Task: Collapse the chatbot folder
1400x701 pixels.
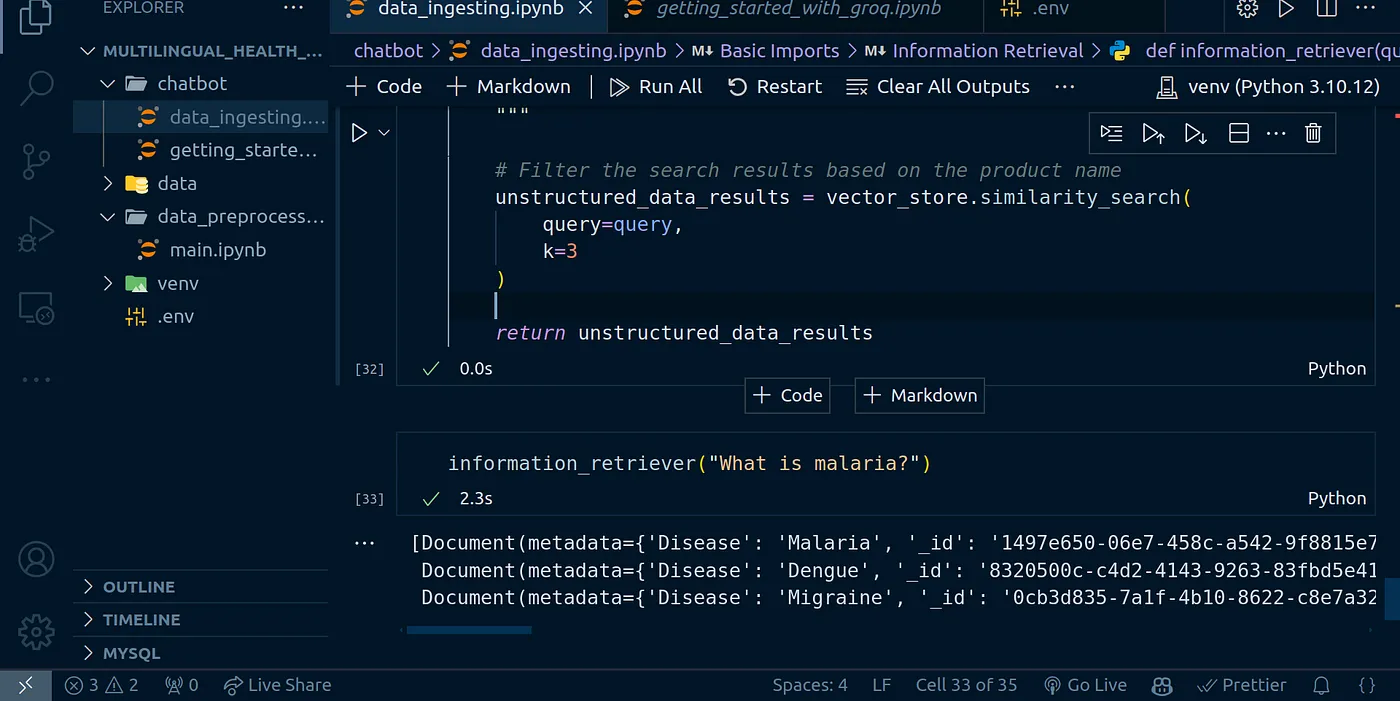Action: [109, 84]
